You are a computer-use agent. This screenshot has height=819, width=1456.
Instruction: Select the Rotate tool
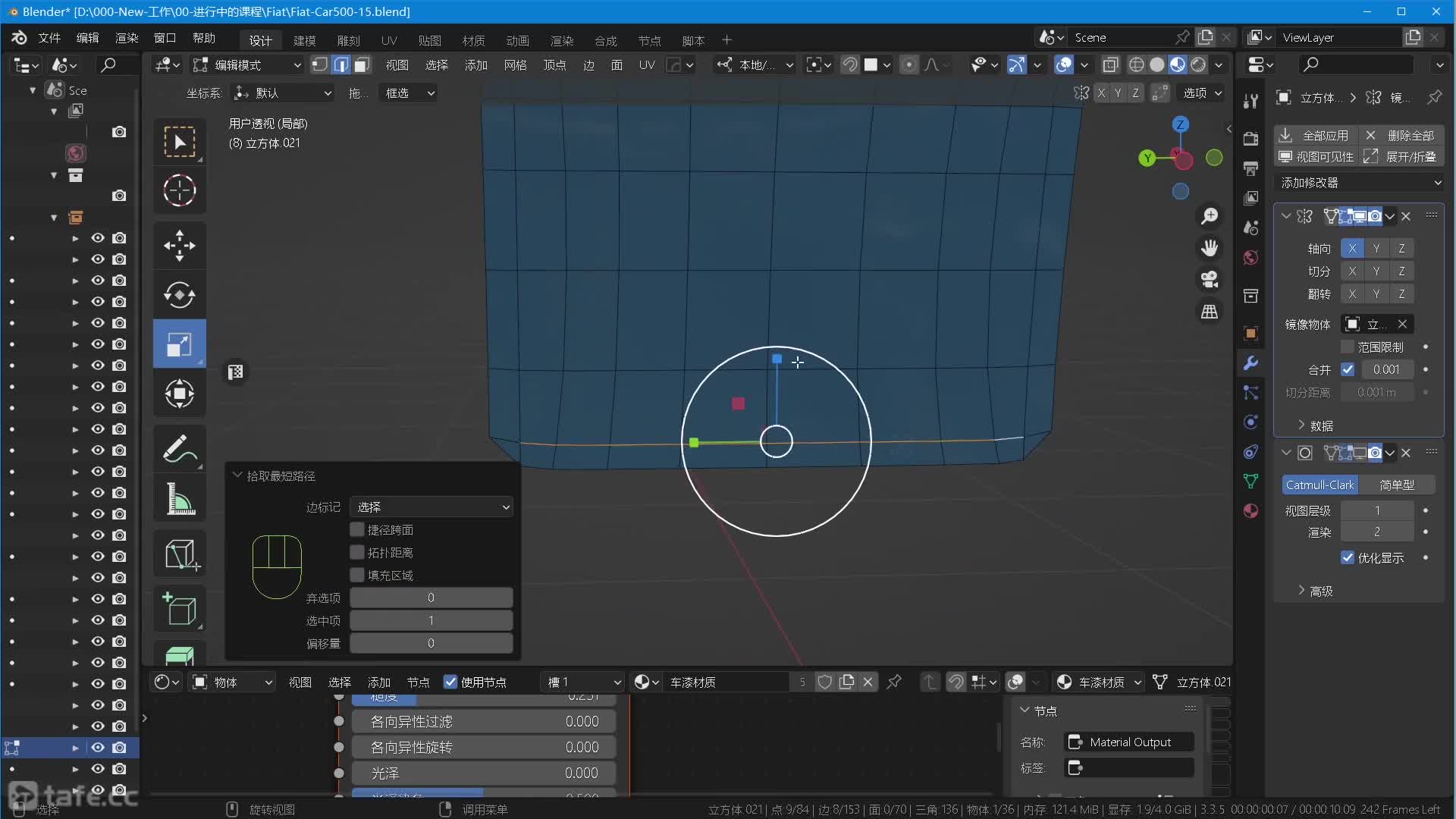[180, 295]
